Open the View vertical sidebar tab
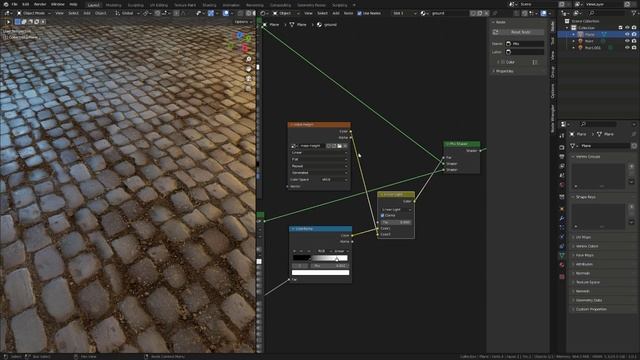 pyautogui.click(x=553, y=55)
